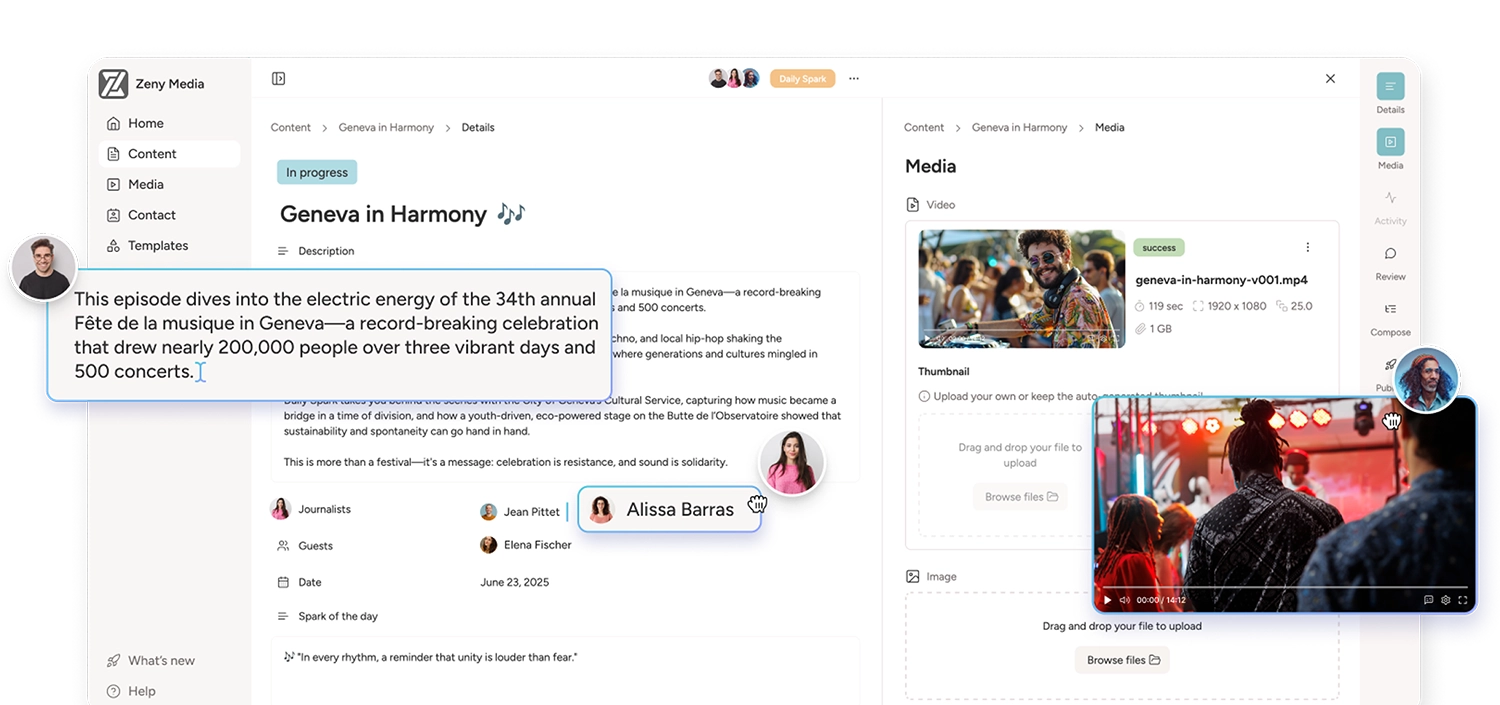1500x705 pixels.
Task: Click Content breadcrumb in Details pane
Action: point(291,128)
